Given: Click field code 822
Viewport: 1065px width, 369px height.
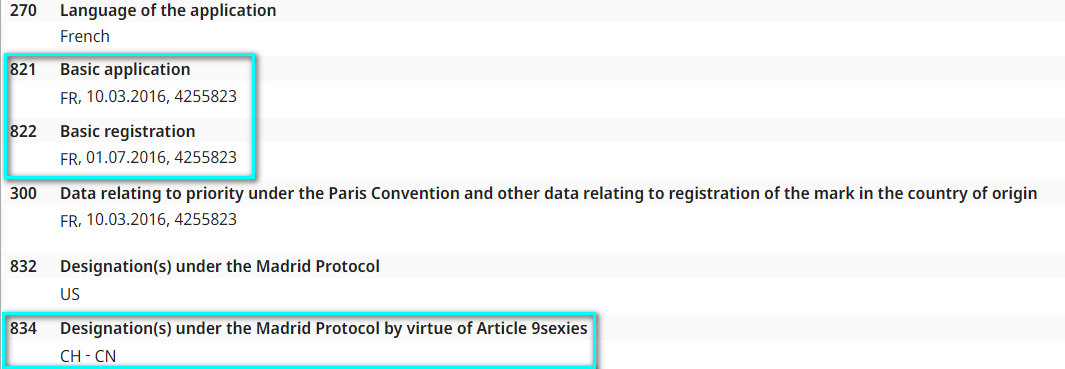Looking at the screenshot, I should pyautogui.click(x=23, y=130).
